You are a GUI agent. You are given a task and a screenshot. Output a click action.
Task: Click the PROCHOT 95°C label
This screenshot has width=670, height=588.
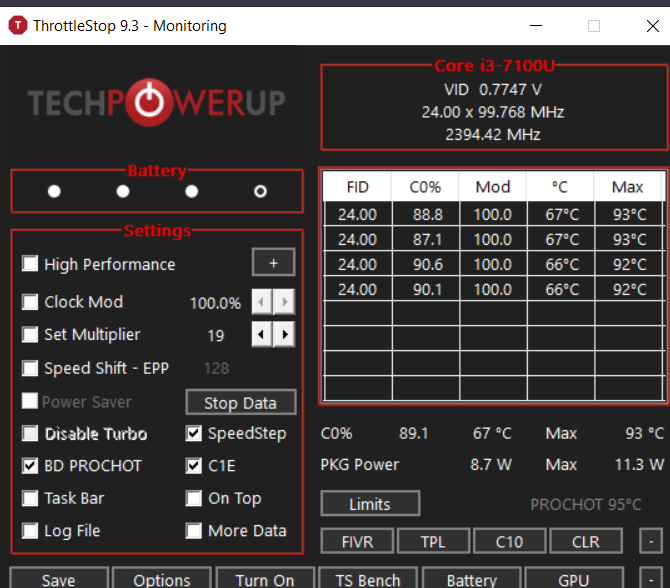pyautogui.click(x=586, y=504)
